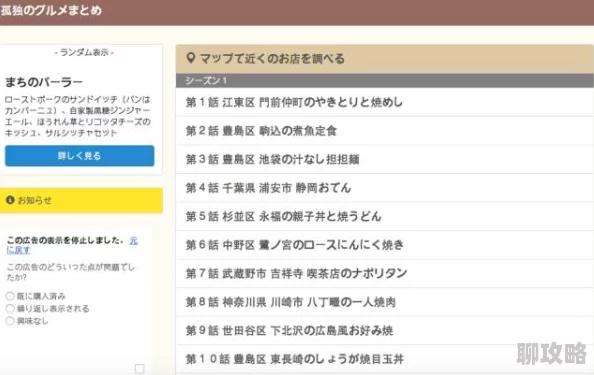Click the 詳しく見る blue button
The width and height of the screenshot is (594, 375).
(80, 156)
